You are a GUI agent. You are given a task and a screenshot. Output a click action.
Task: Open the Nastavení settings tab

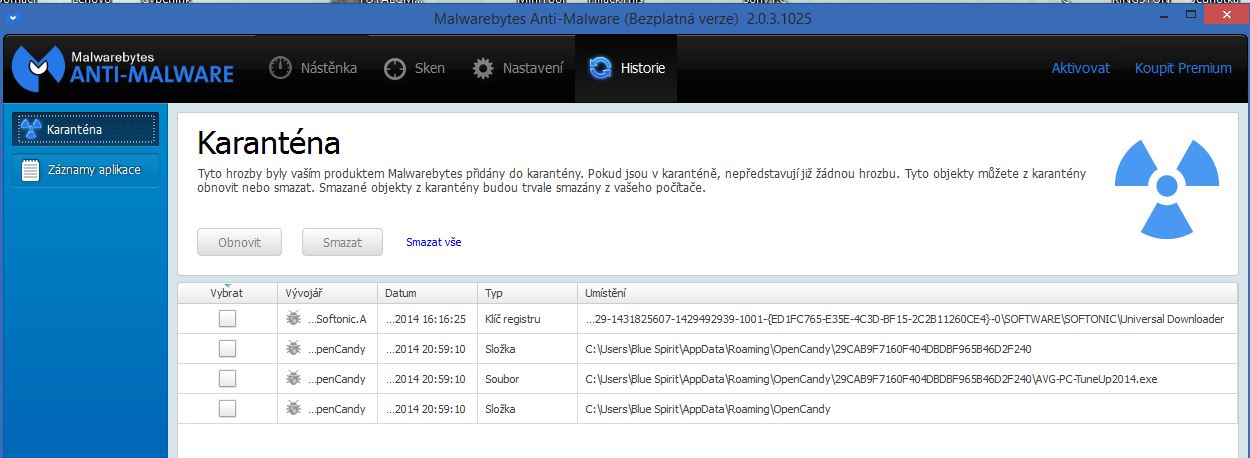click(x=518, y=68)
